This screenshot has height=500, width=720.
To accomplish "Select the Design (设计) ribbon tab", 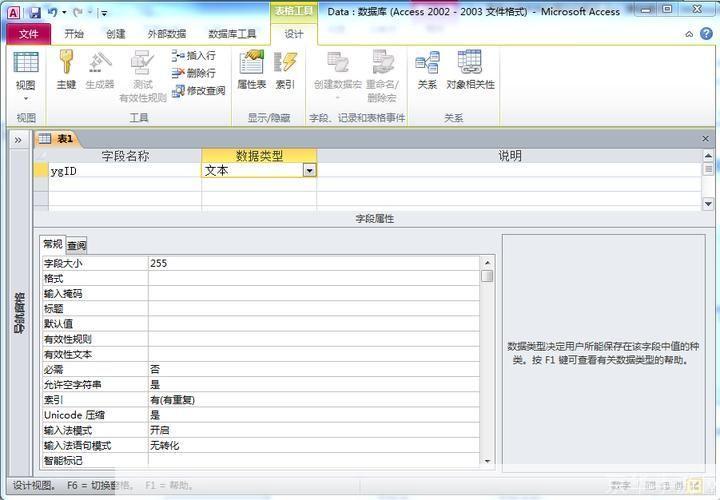I will [x=294, y=34].
